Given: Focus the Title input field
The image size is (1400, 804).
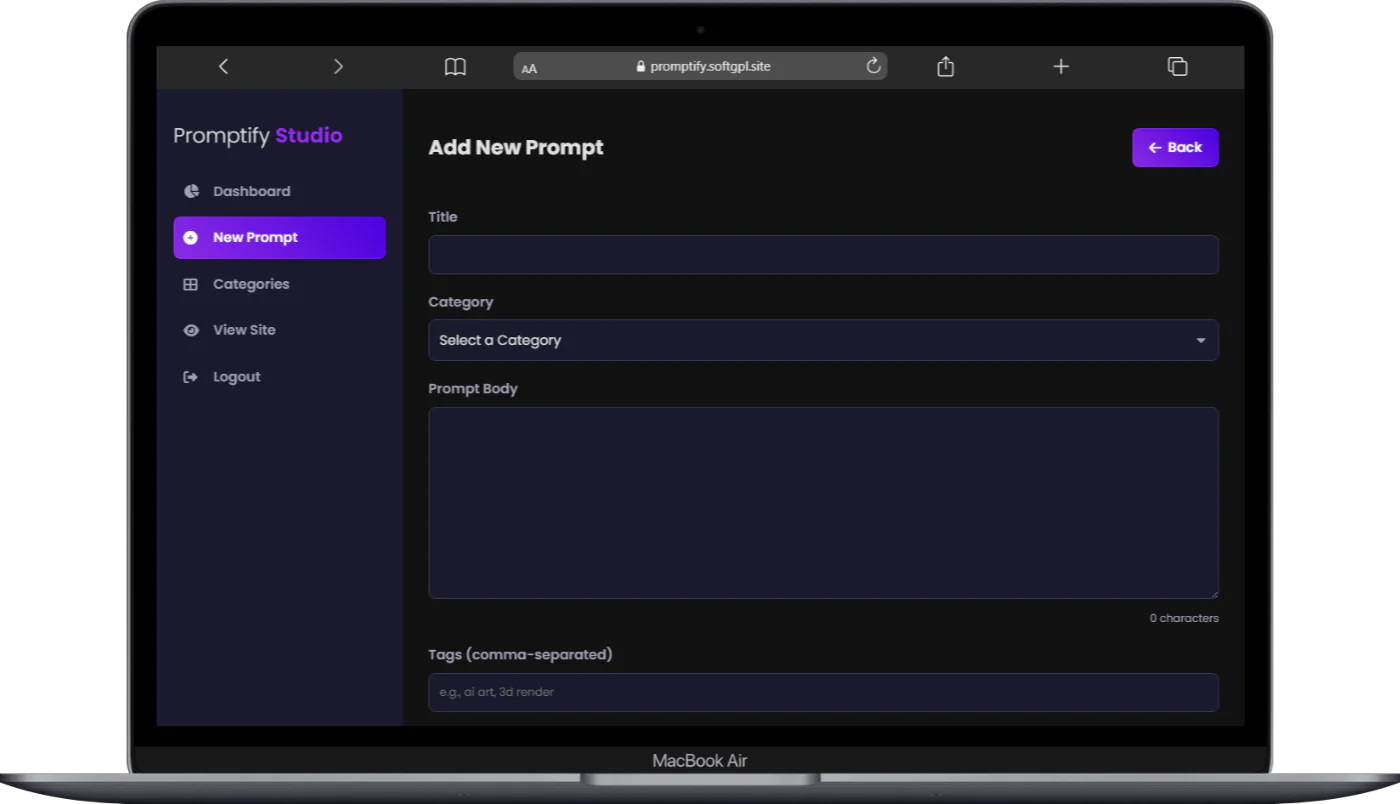Looking at the screenshot, I should click(x=823, y=255).
